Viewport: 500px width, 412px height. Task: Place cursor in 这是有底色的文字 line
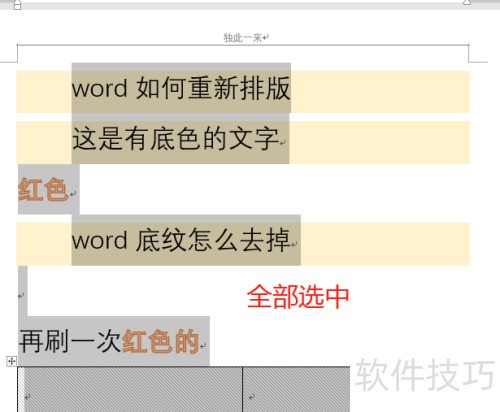pos(175,138)
